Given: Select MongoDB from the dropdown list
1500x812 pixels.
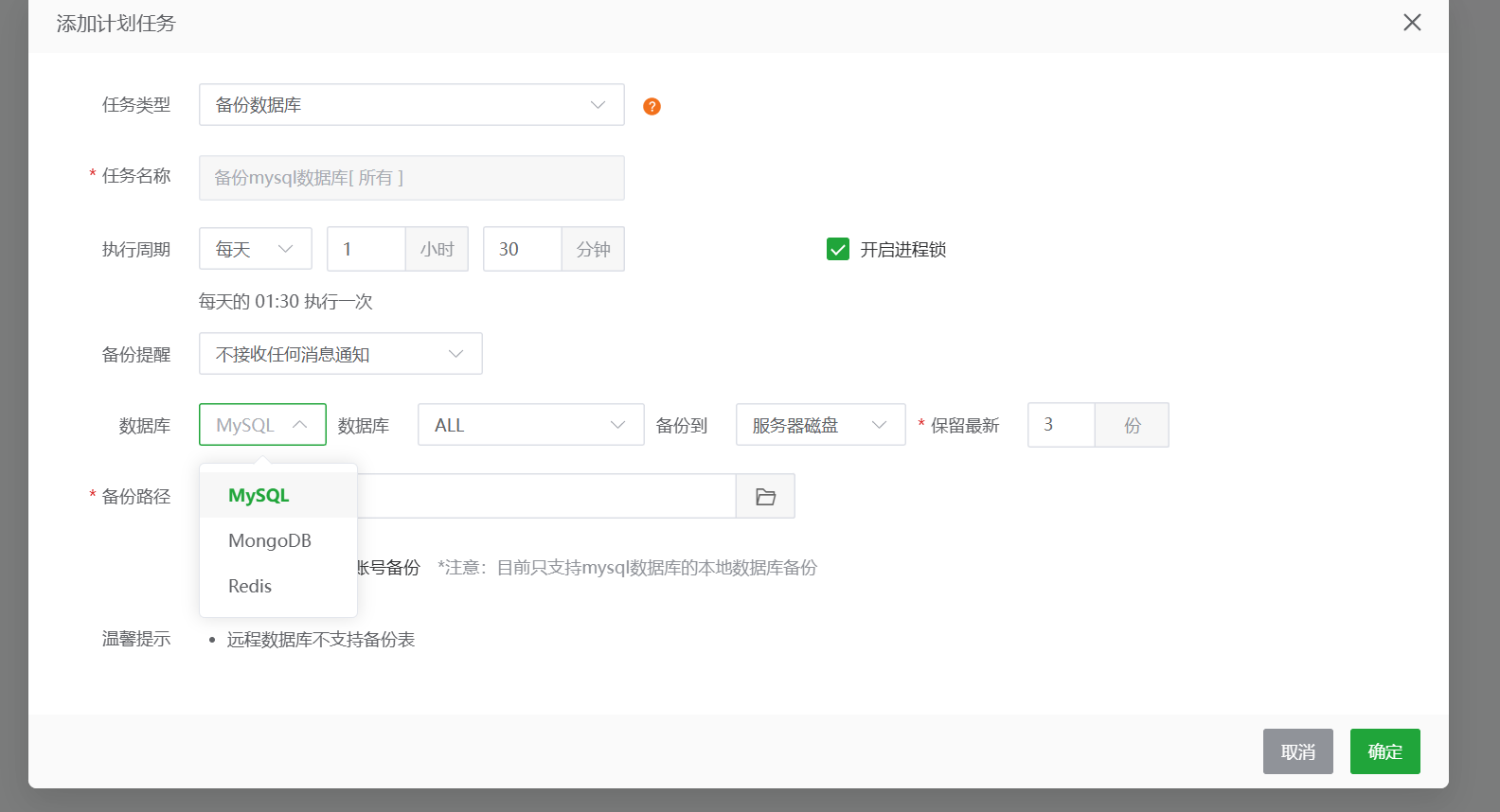Looking at the screenshot, I should (x=278, y=540).
